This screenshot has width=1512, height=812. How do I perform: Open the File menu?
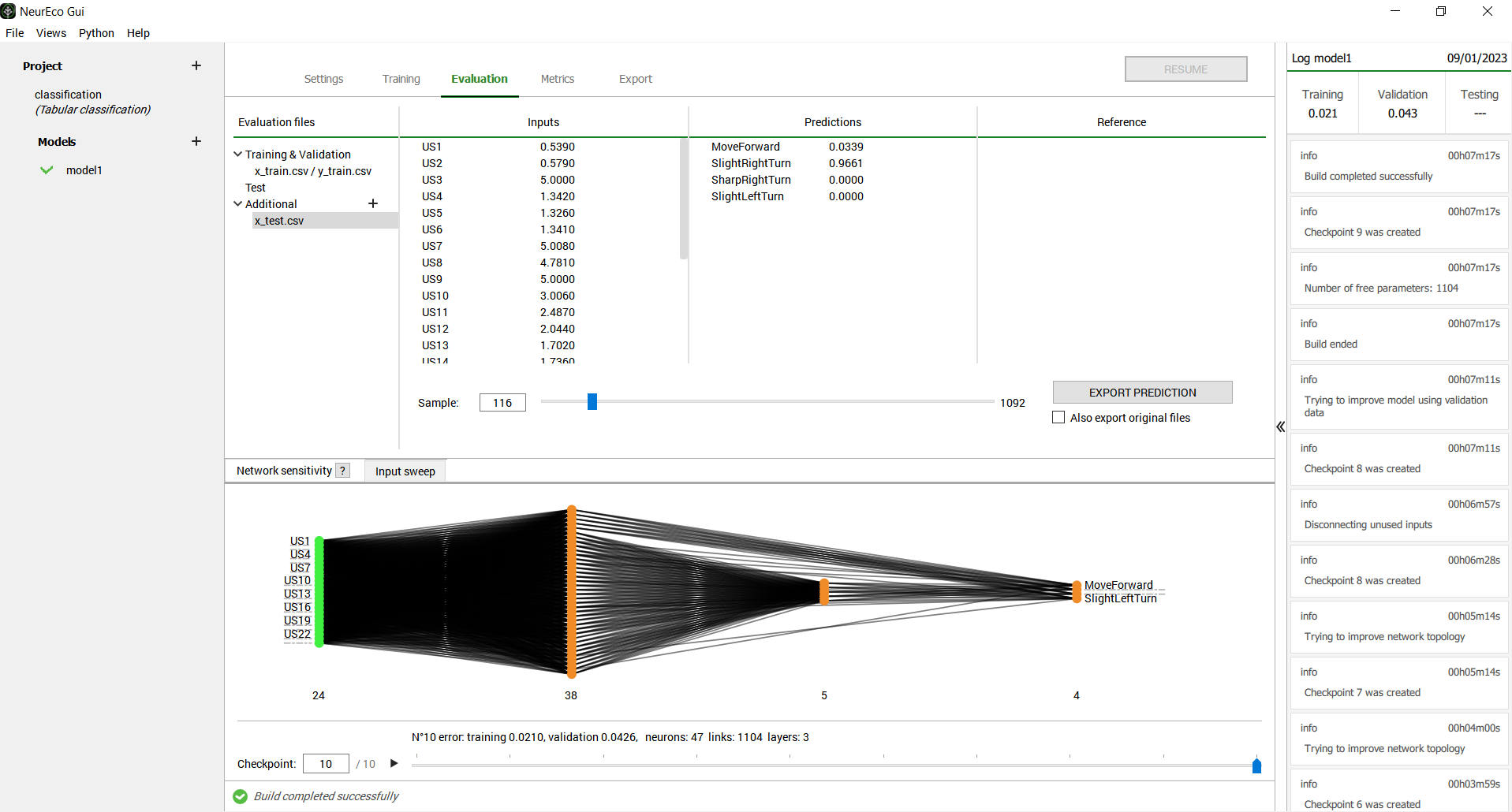click(x=15, y=33)
